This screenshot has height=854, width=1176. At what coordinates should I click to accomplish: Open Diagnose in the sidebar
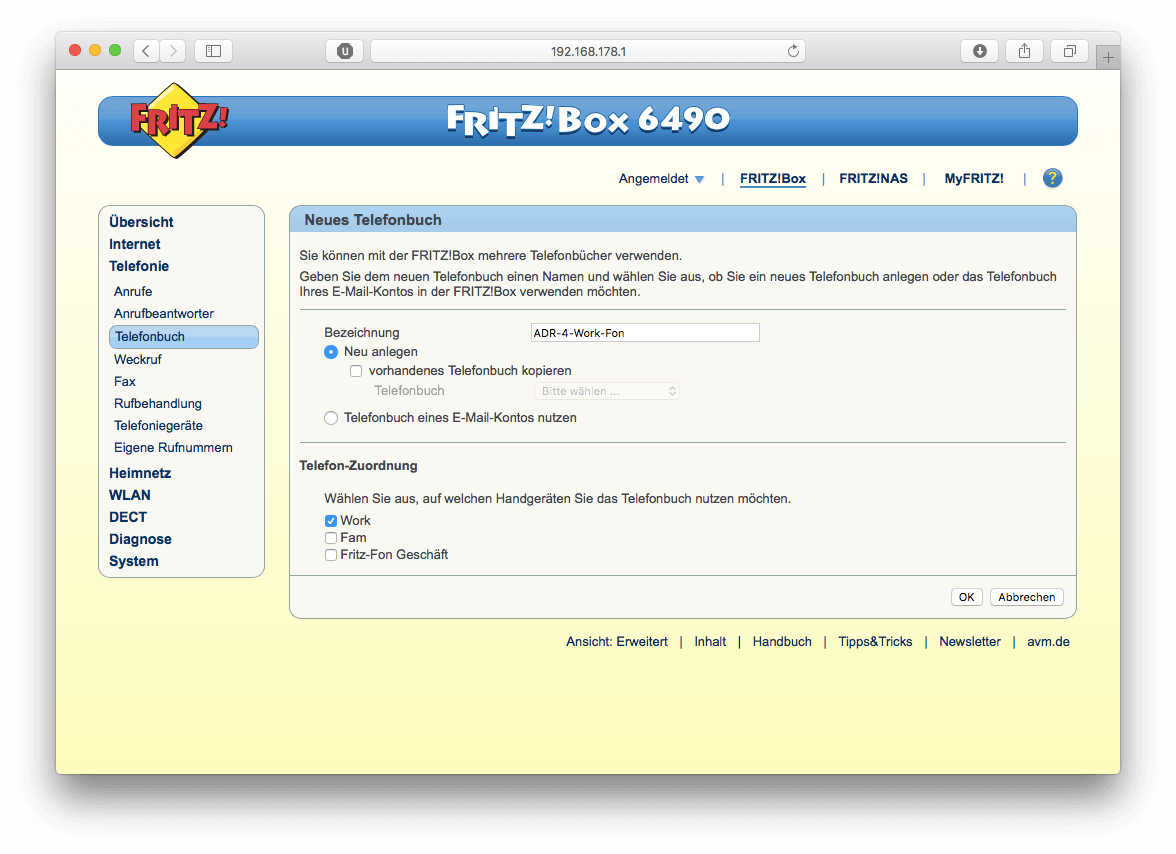pyautogui.click(x=140, y=540)
